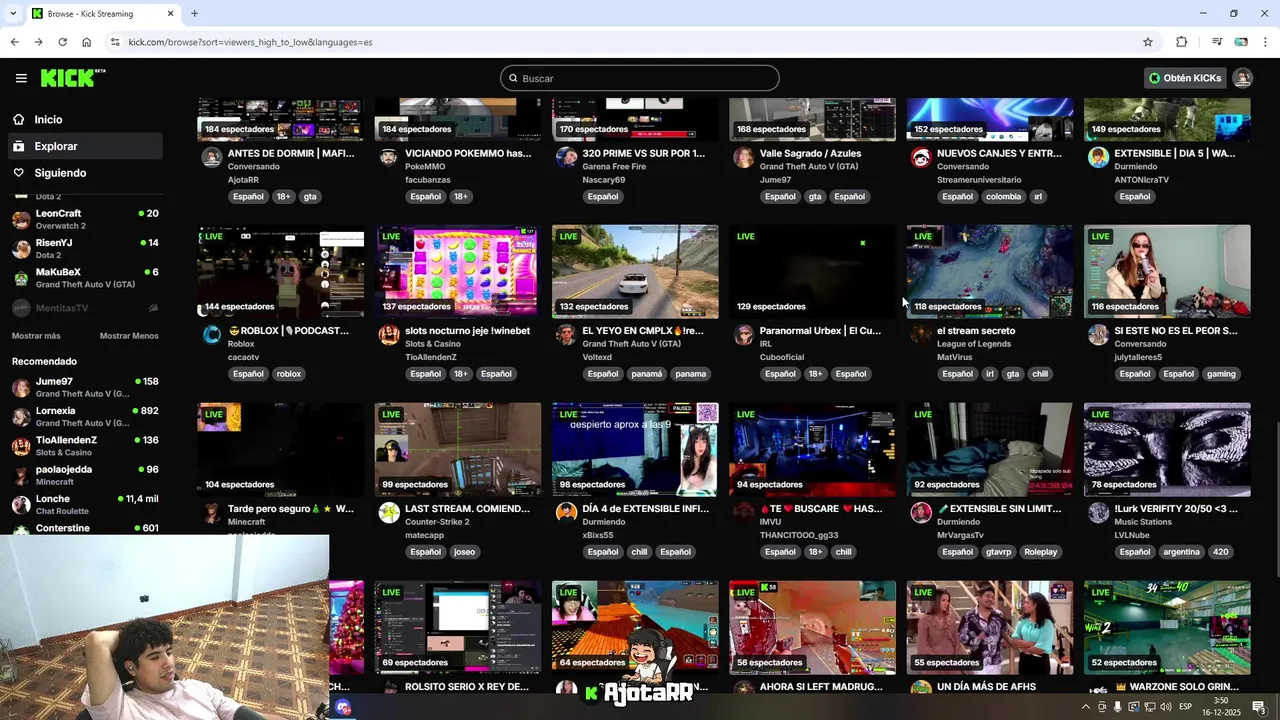Open Paranormal Urbex stream thumbnail
Viewport: 1280px width, 720px height.
coord(812,272)
